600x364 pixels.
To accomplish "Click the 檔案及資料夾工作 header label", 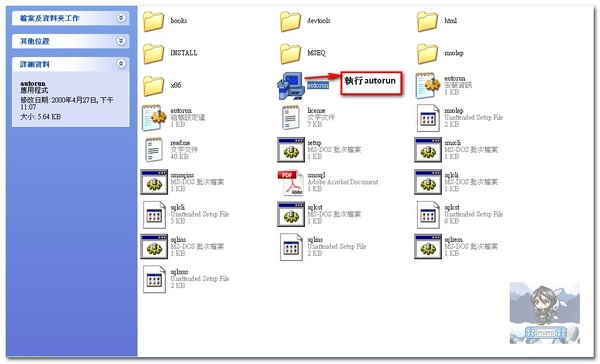I will (49, 18).
